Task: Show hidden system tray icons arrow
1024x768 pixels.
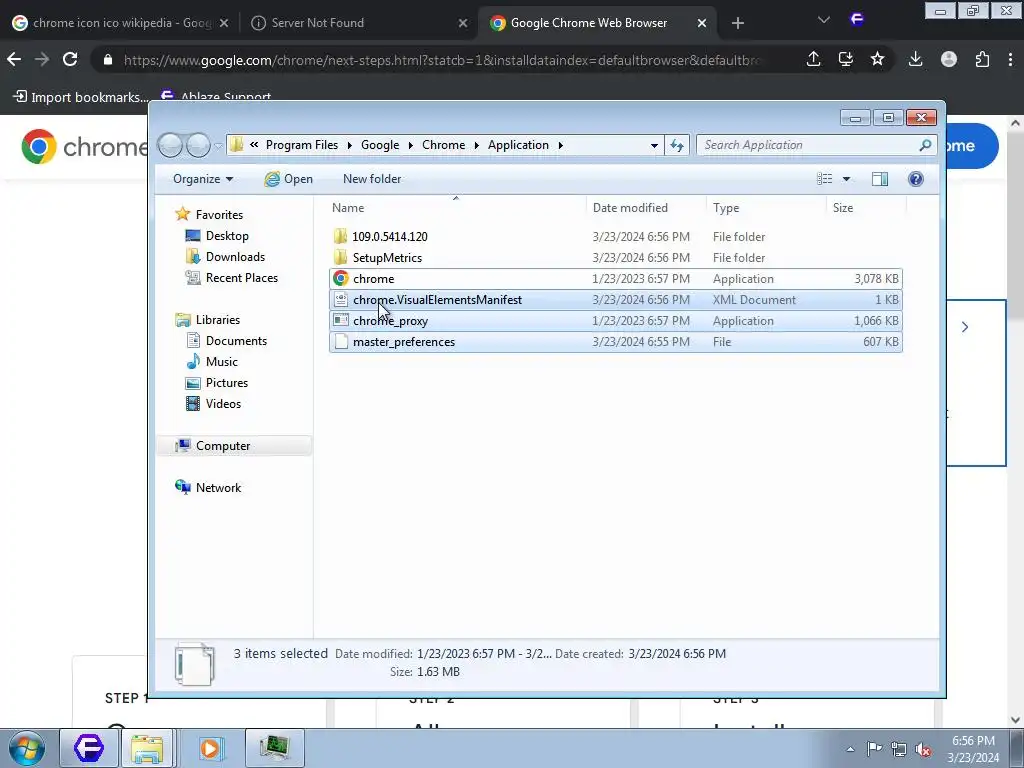Action: pyautogui.click(x=850, y=749)
